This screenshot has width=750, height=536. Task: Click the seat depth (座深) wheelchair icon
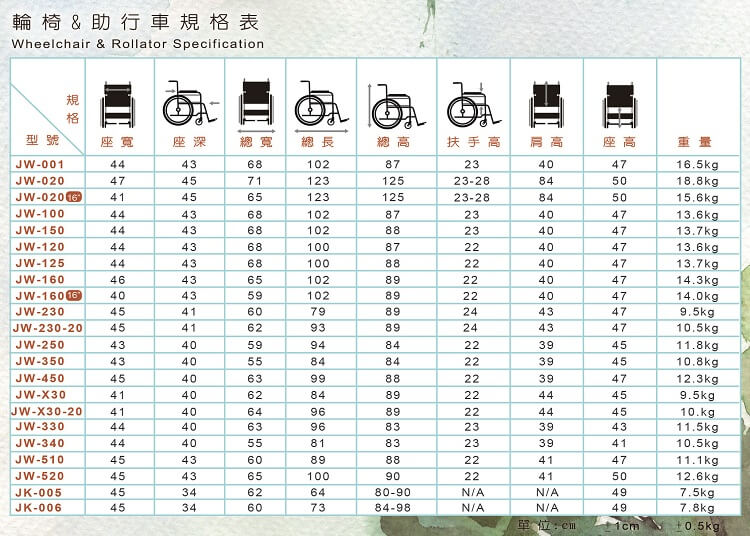(190, 103)
